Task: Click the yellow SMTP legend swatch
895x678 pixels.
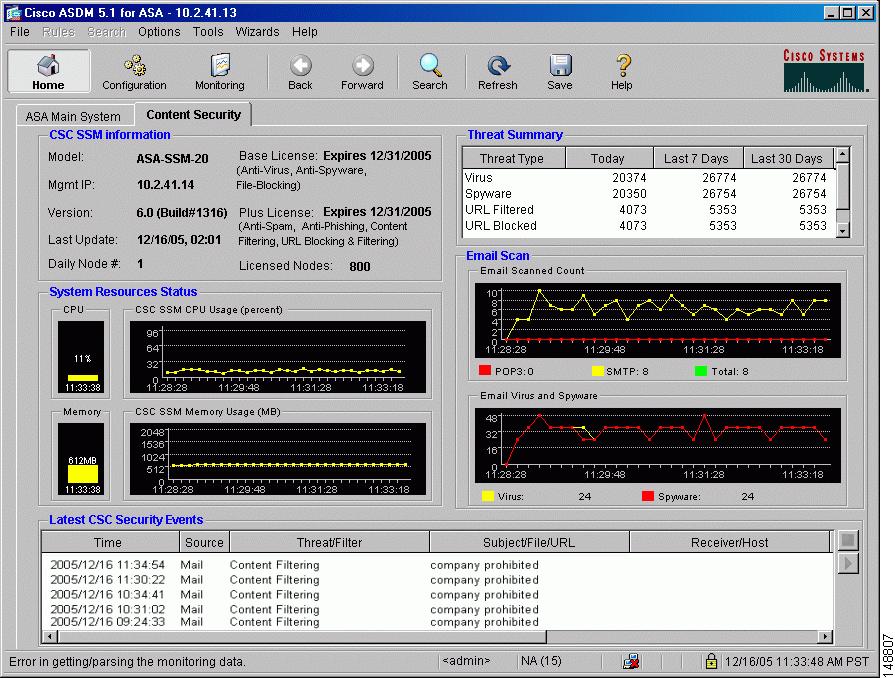Action: point(597,370)
